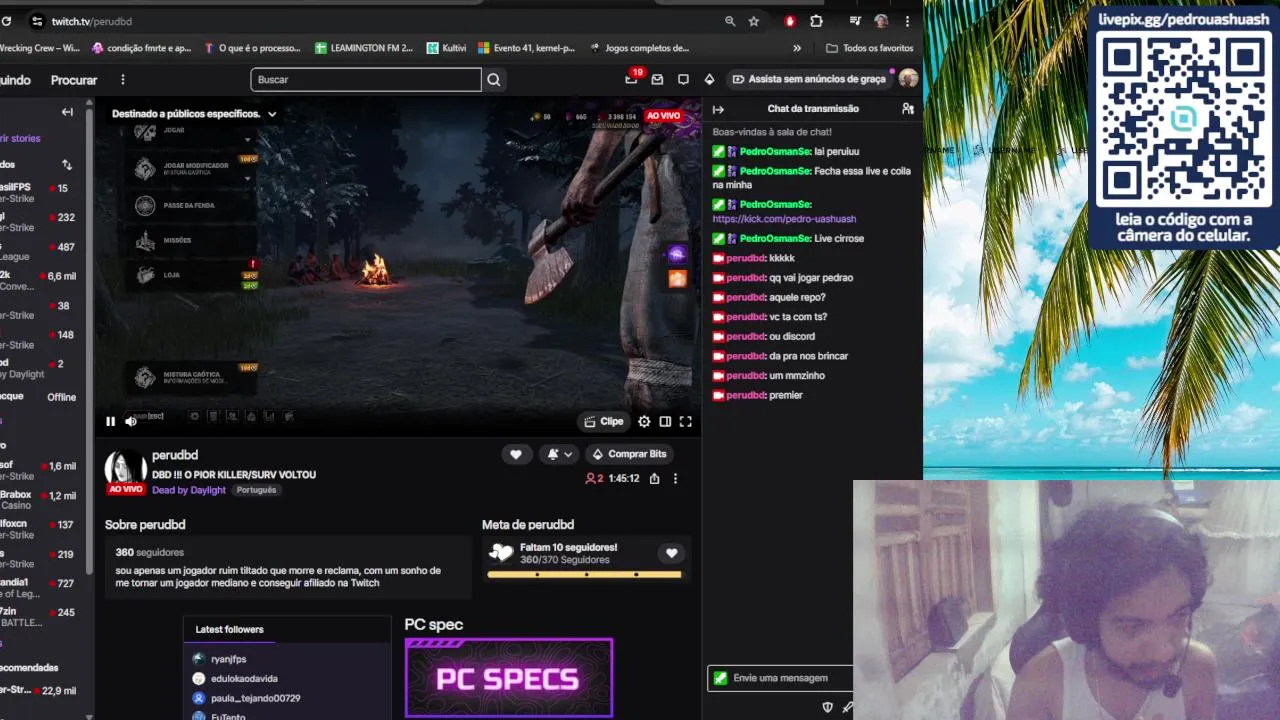
Task: Collapse the chat panel arrow
Action: [x=718, y=109]
